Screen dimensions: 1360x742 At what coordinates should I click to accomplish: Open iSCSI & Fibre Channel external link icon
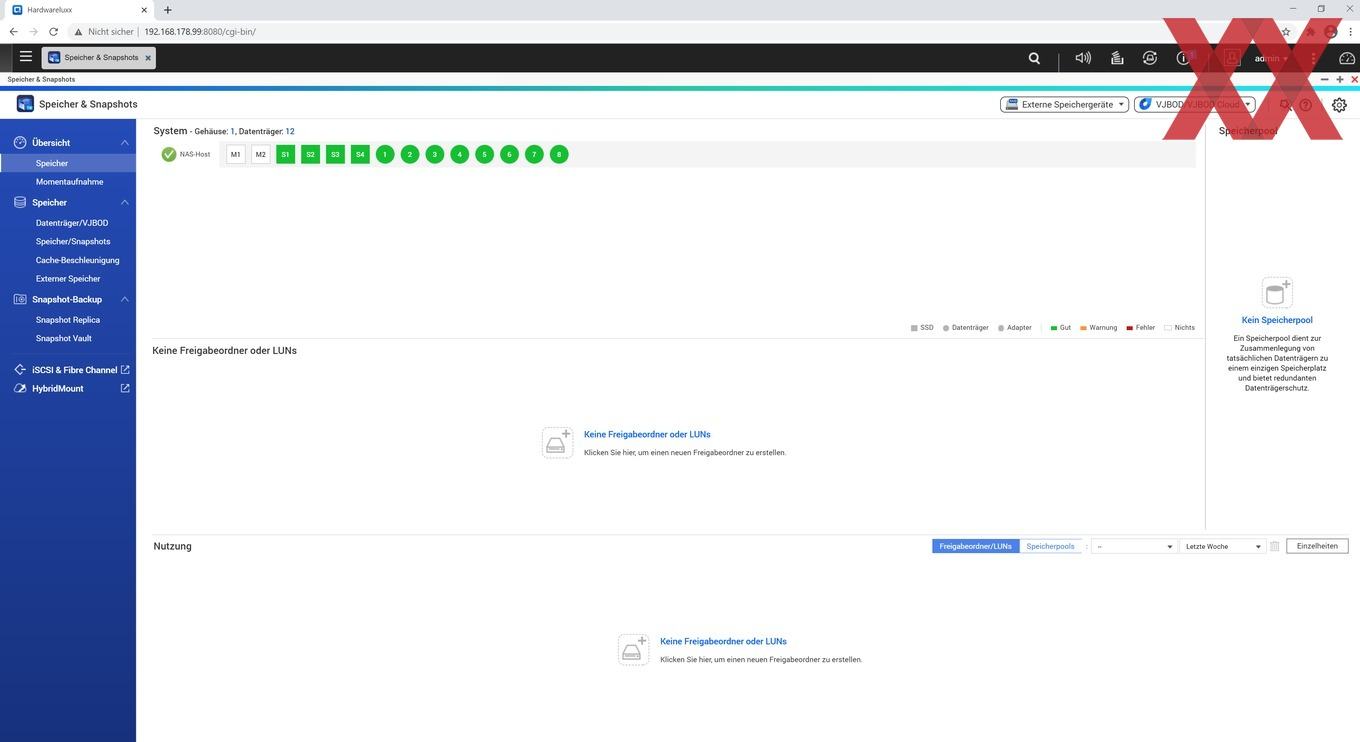pyautogui.click(x=125, y=370)
